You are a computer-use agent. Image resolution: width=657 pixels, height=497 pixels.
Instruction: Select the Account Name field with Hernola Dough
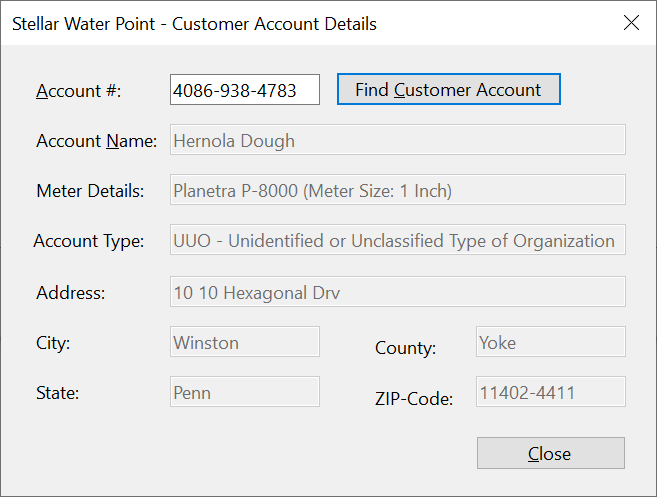[x=398, y=140]
